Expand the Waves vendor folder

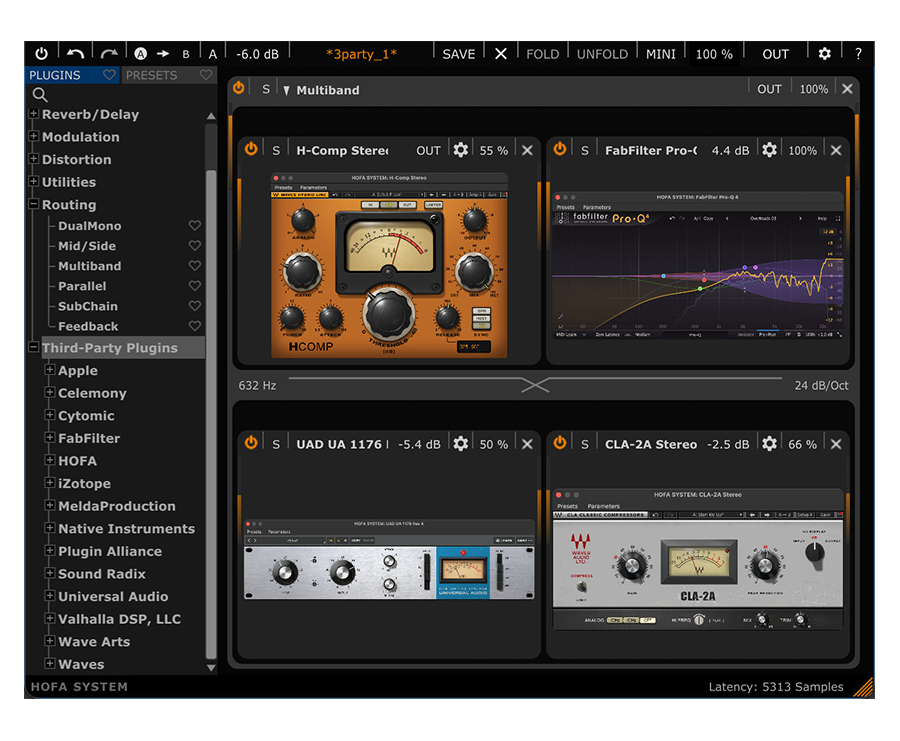click(50, 664)
